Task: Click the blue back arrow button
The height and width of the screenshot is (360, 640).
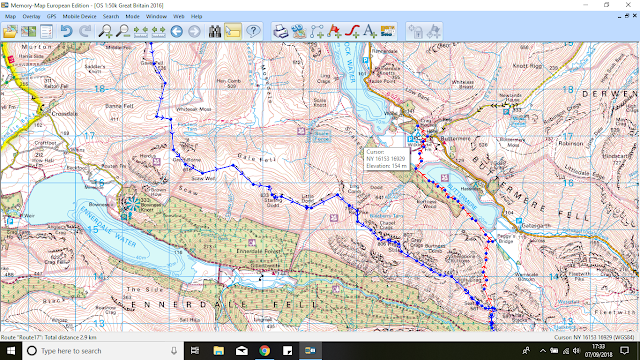Action: [x=176, y=31]
